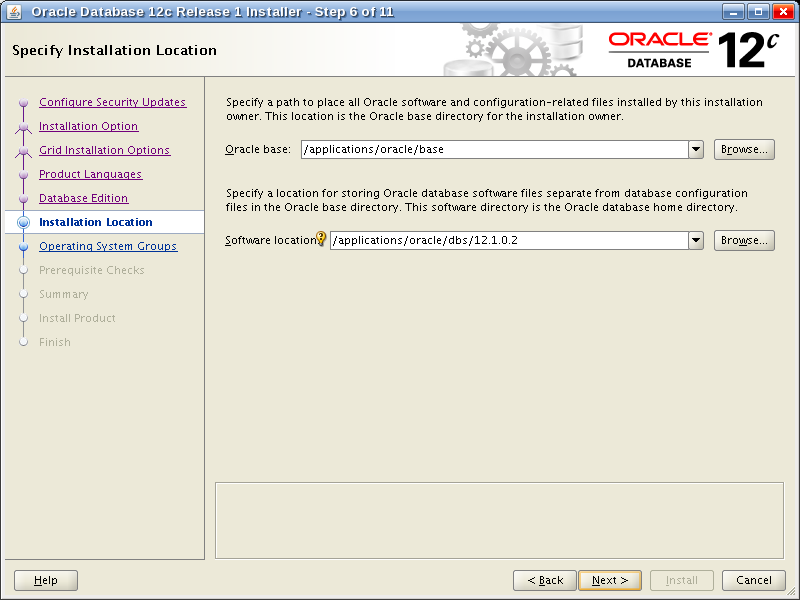Click the Operating System Groups step bullet
This screenshot has width=800, height=600.
[x=24, y=247]
